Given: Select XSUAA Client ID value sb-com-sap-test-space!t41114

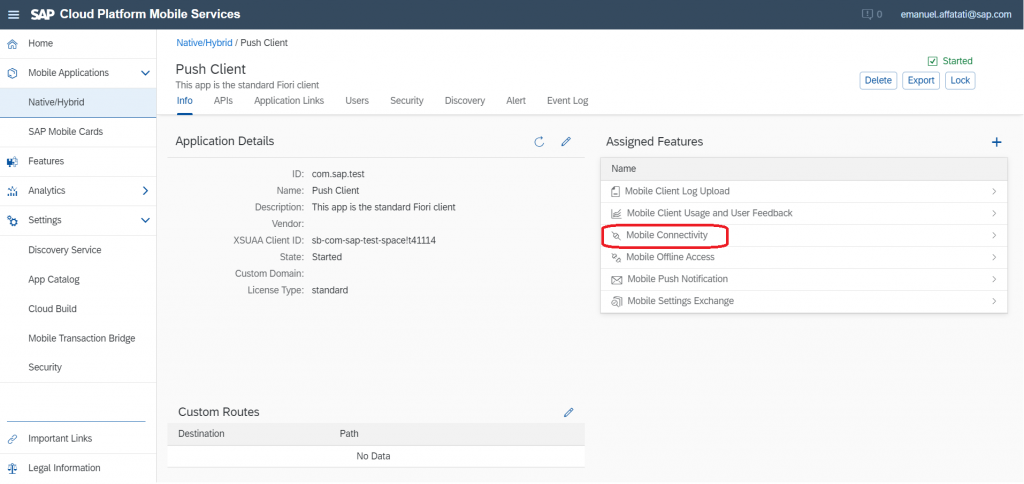Looking at the screenshot, I should point(374,240).
